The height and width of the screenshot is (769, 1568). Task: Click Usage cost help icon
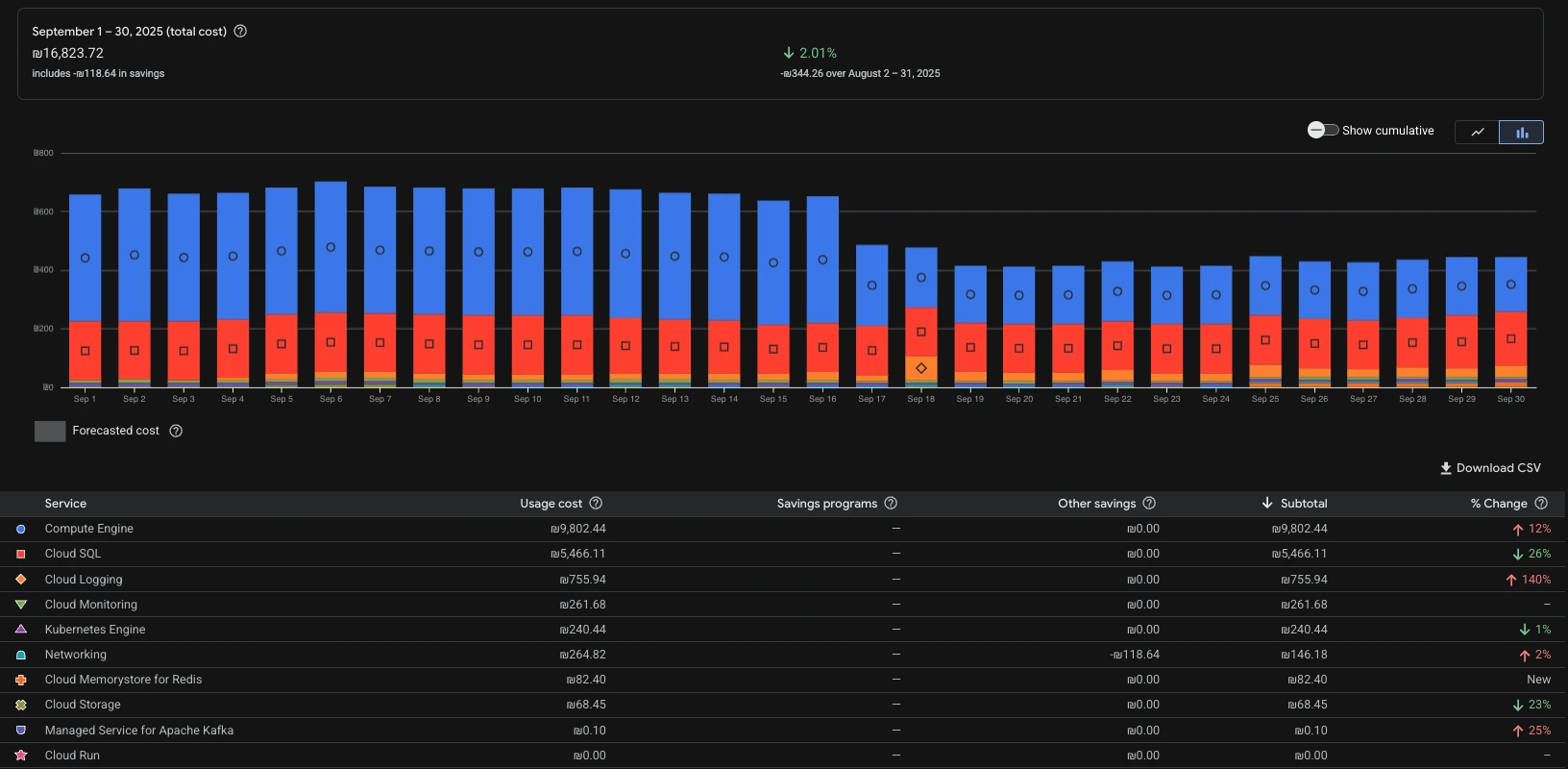click(596, 504)
